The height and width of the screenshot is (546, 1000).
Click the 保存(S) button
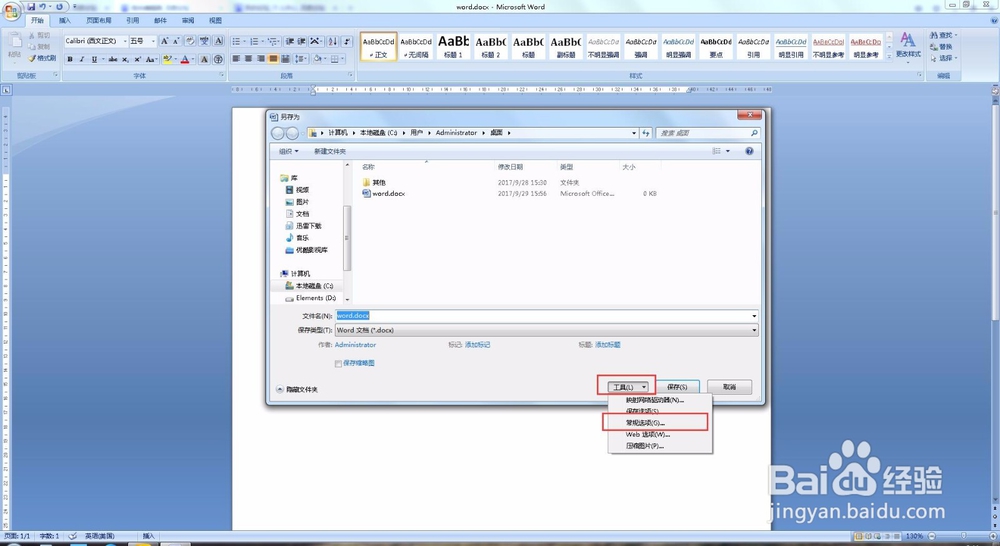coord(677,387)
